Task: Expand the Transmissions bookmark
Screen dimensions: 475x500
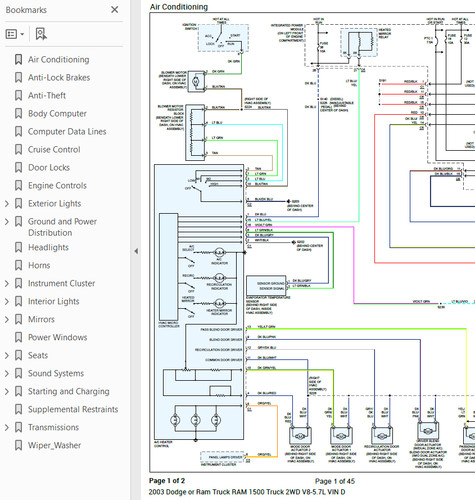Action: [7, 427]
